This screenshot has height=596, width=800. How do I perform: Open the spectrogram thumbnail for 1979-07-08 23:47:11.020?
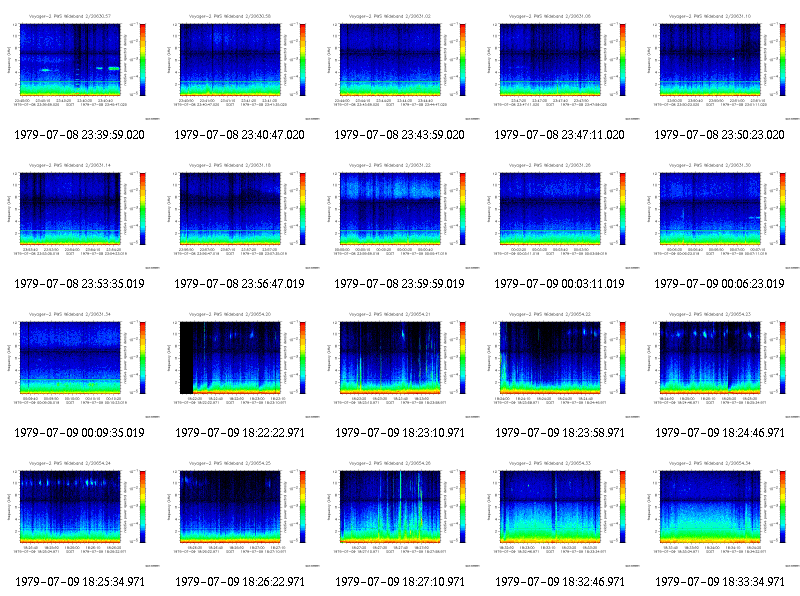[x=560, y=65]
